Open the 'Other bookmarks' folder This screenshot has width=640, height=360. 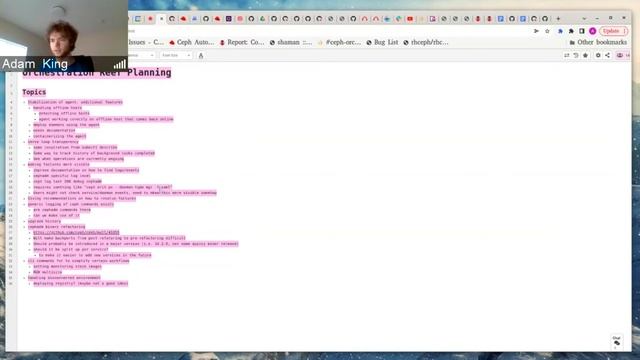tap(598, 42)
